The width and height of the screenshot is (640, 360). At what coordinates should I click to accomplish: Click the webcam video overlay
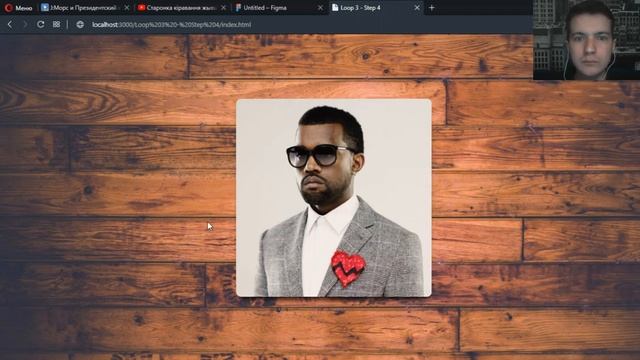point(587,40)
